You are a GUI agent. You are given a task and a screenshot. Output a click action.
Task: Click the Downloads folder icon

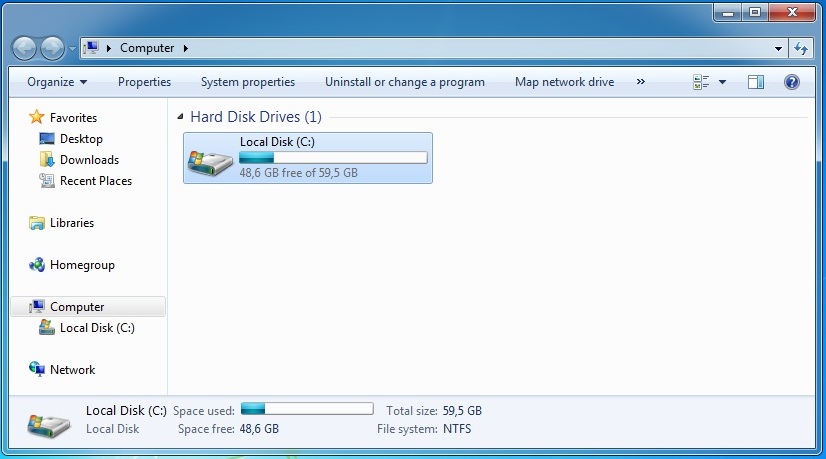tap(47, 159)
